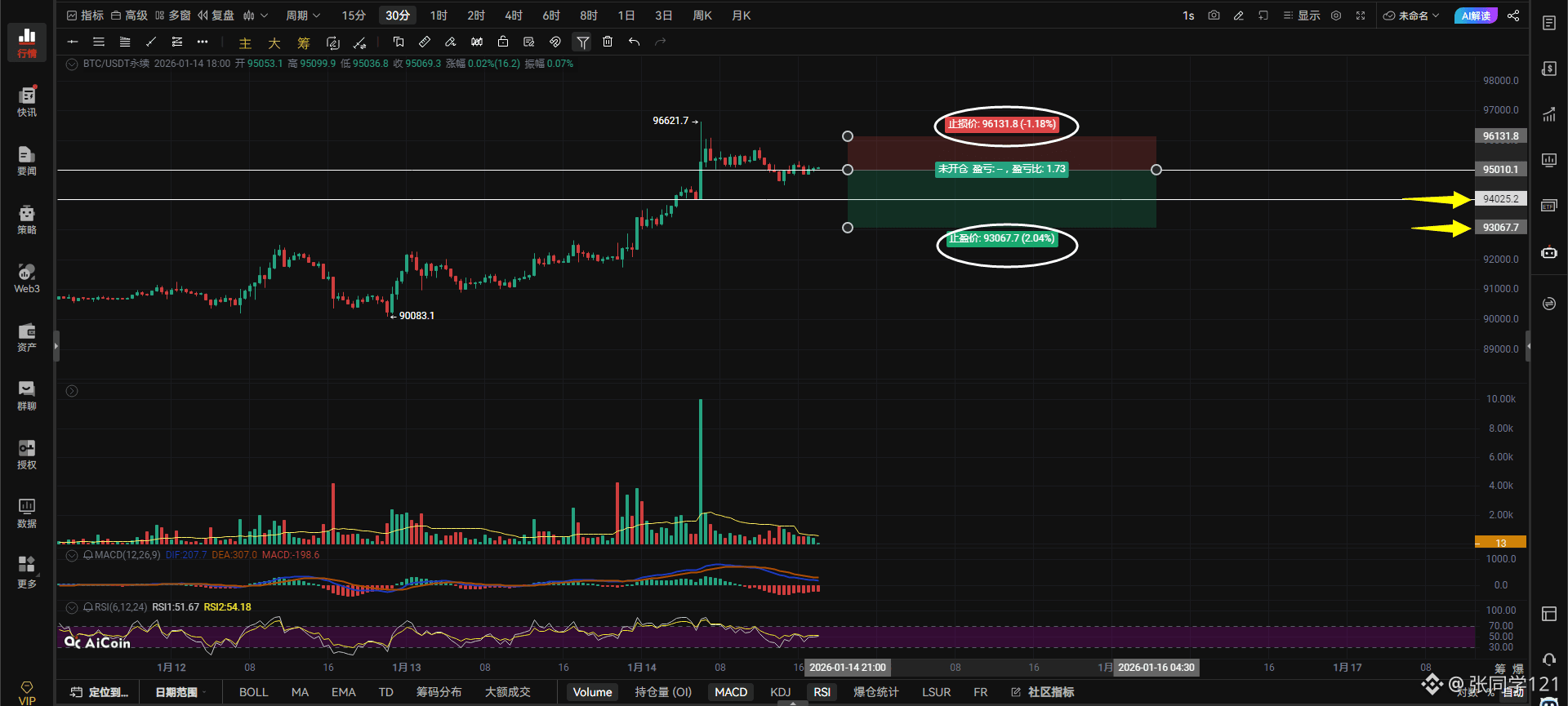Toggle the MACD indicator
The image size is (1568, 706).
coord(731,692)
